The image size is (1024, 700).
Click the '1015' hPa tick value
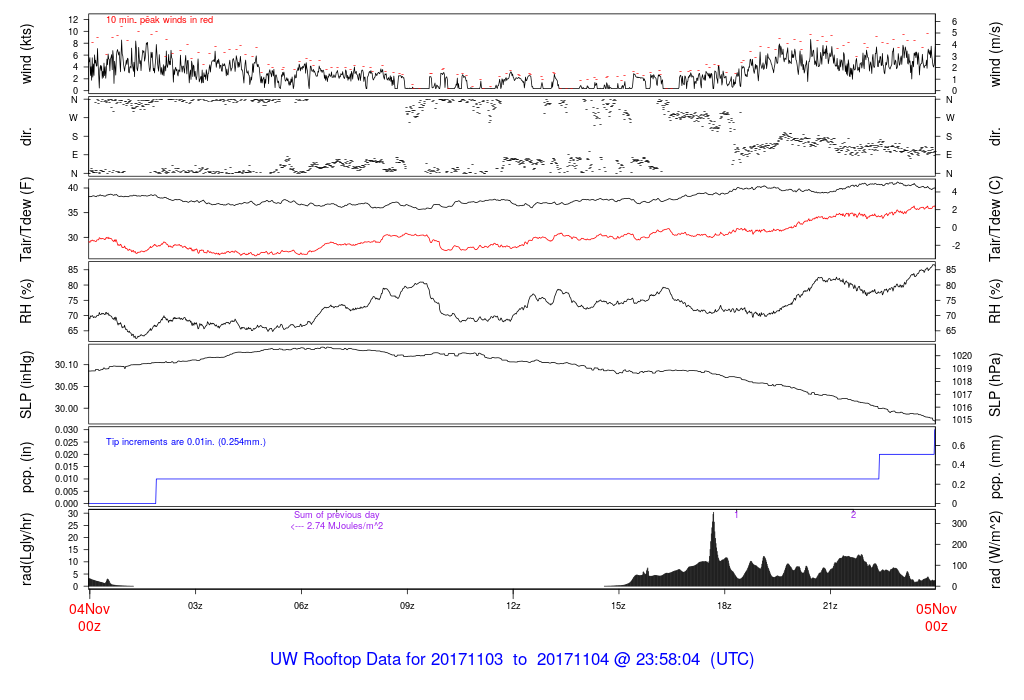962,421
